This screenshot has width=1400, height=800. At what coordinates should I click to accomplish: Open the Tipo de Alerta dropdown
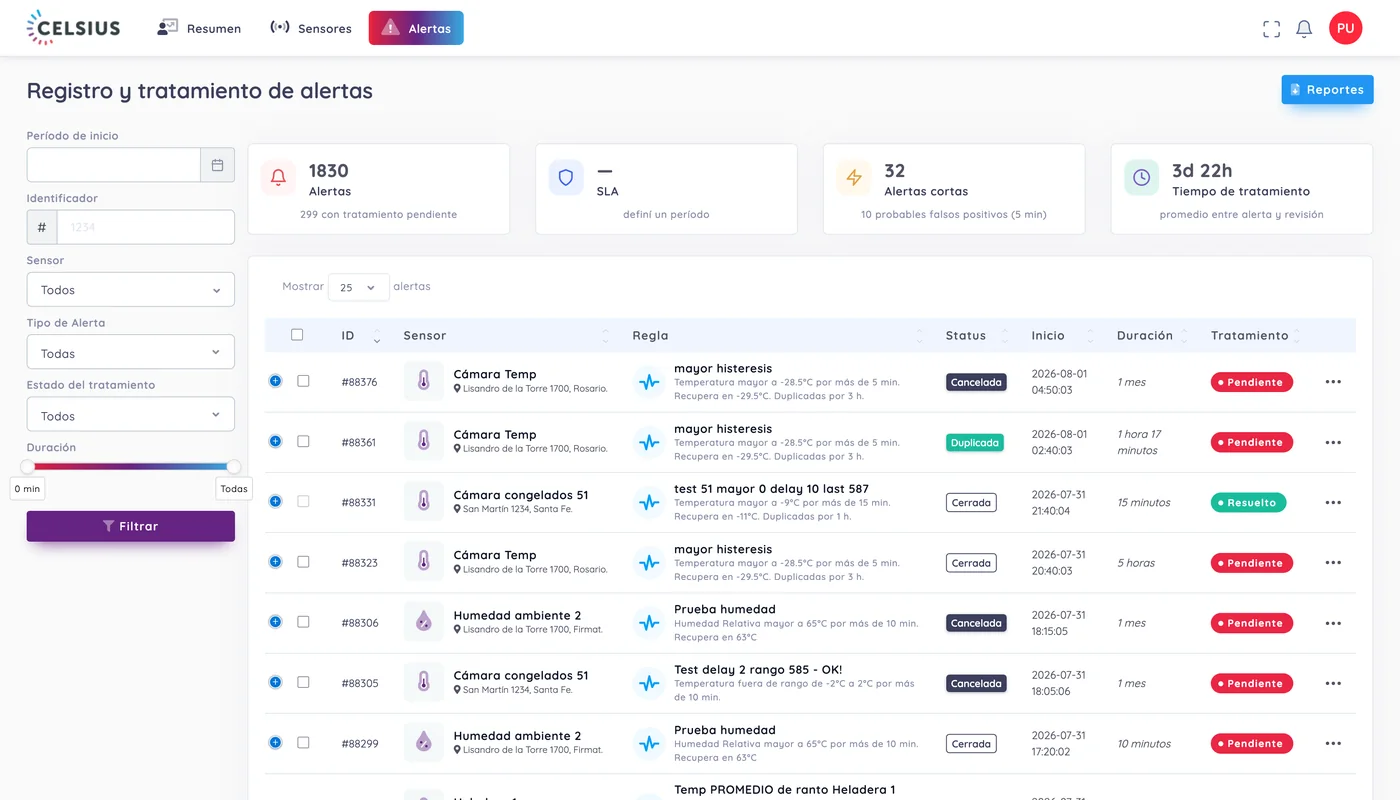(131, 353)
